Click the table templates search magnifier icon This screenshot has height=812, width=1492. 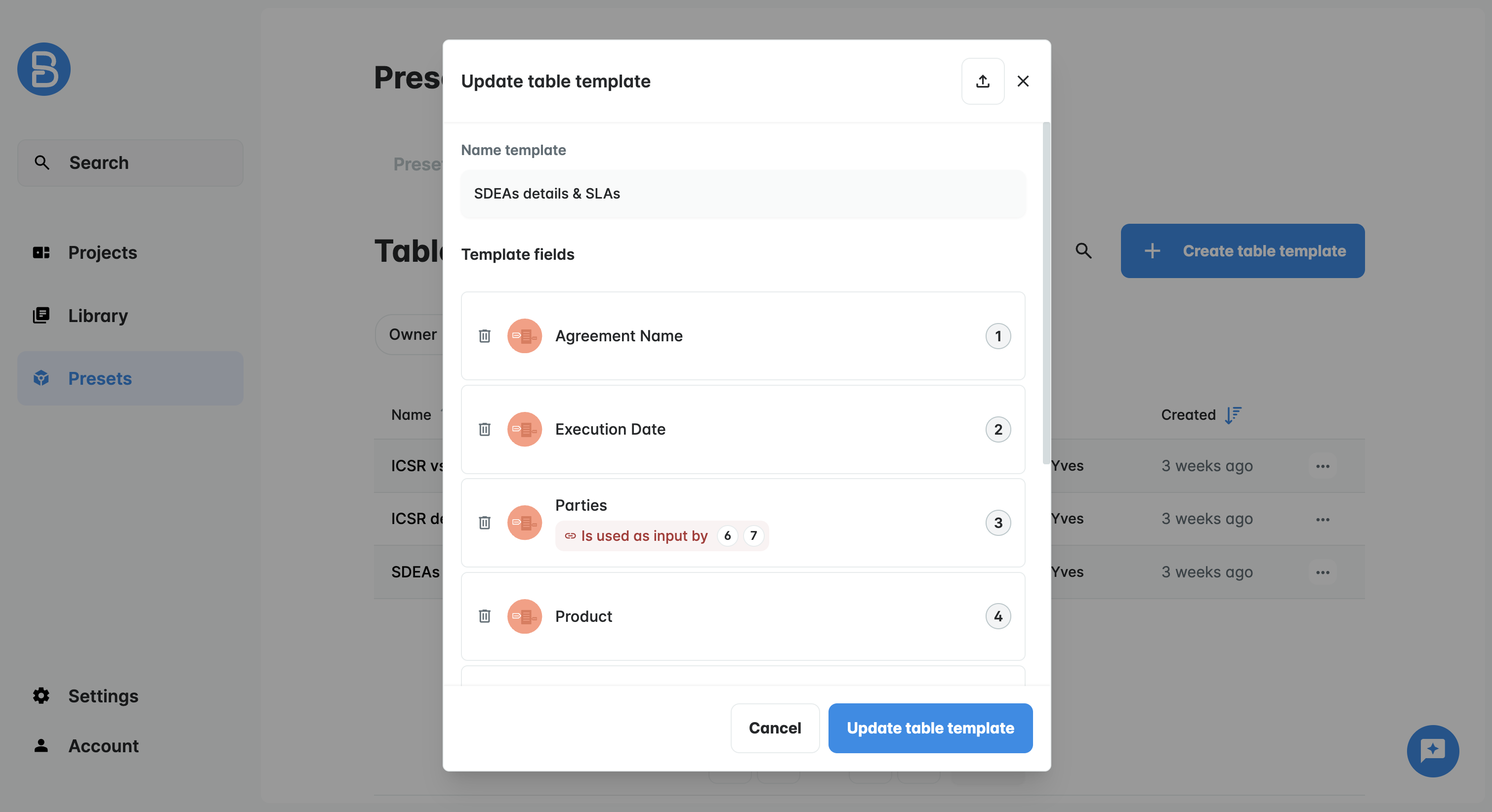point(1083,251)
